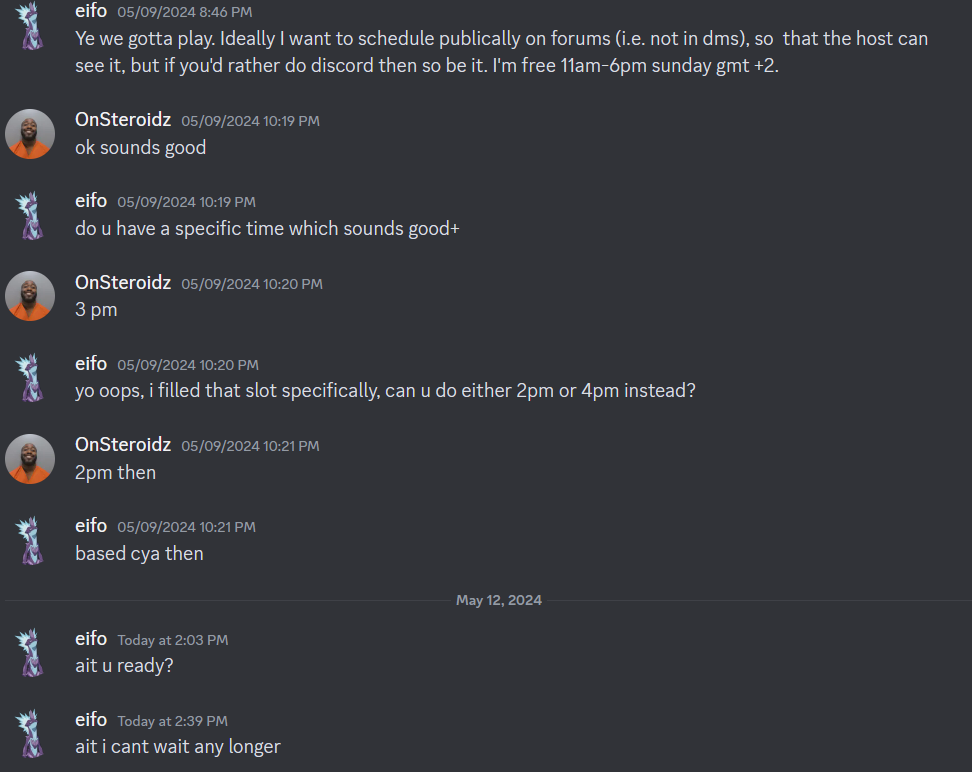Click eifo's avatar beside the 8:46 PM message

pos(30,25)
